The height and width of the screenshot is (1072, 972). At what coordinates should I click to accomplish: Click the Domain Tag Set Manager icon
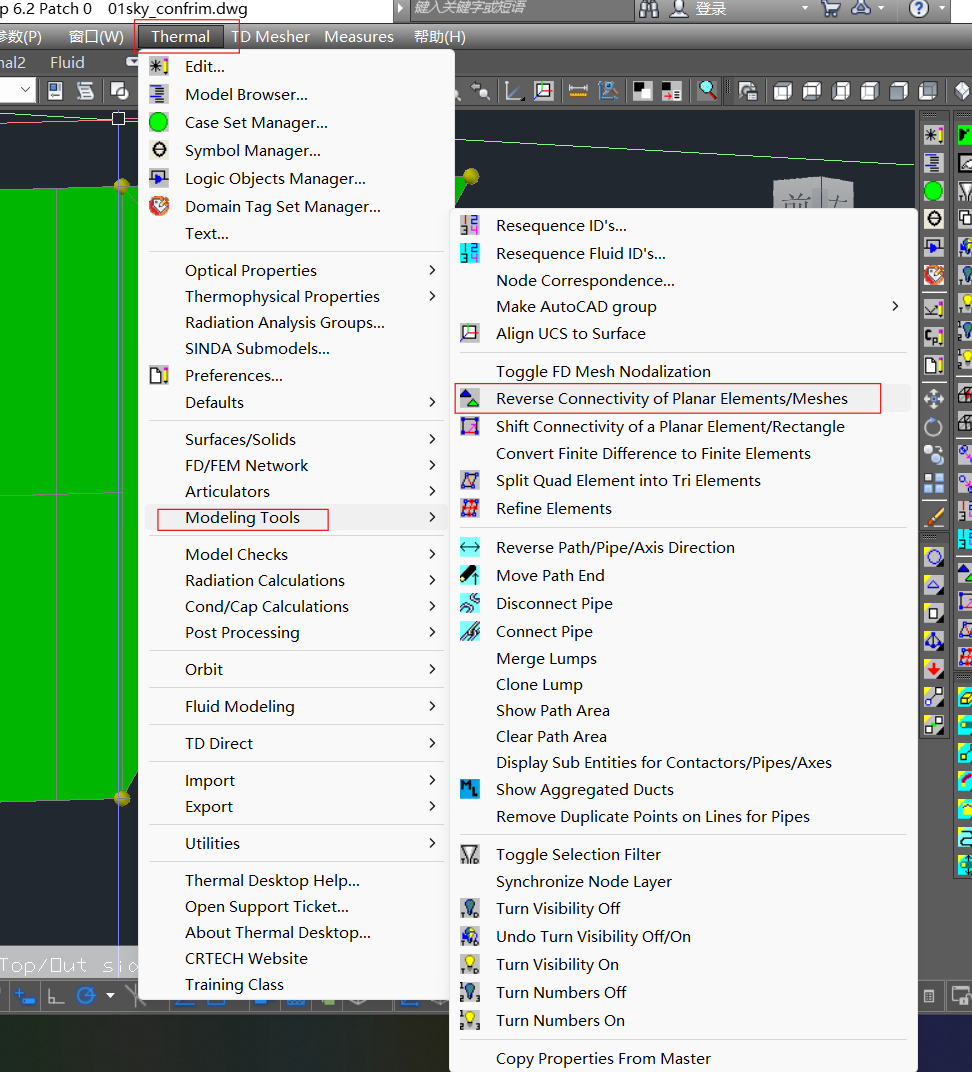pyautogui.click(x=159, y=207)
